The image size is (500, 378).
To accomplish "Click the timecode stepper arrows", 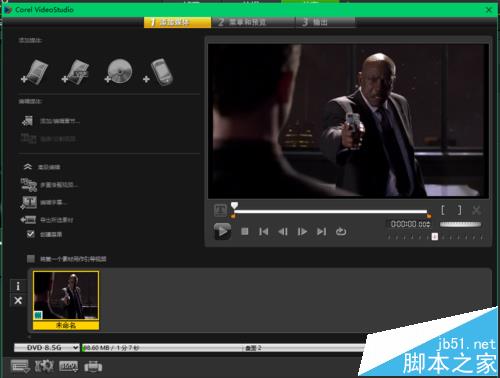I will (x=429, y=224).
